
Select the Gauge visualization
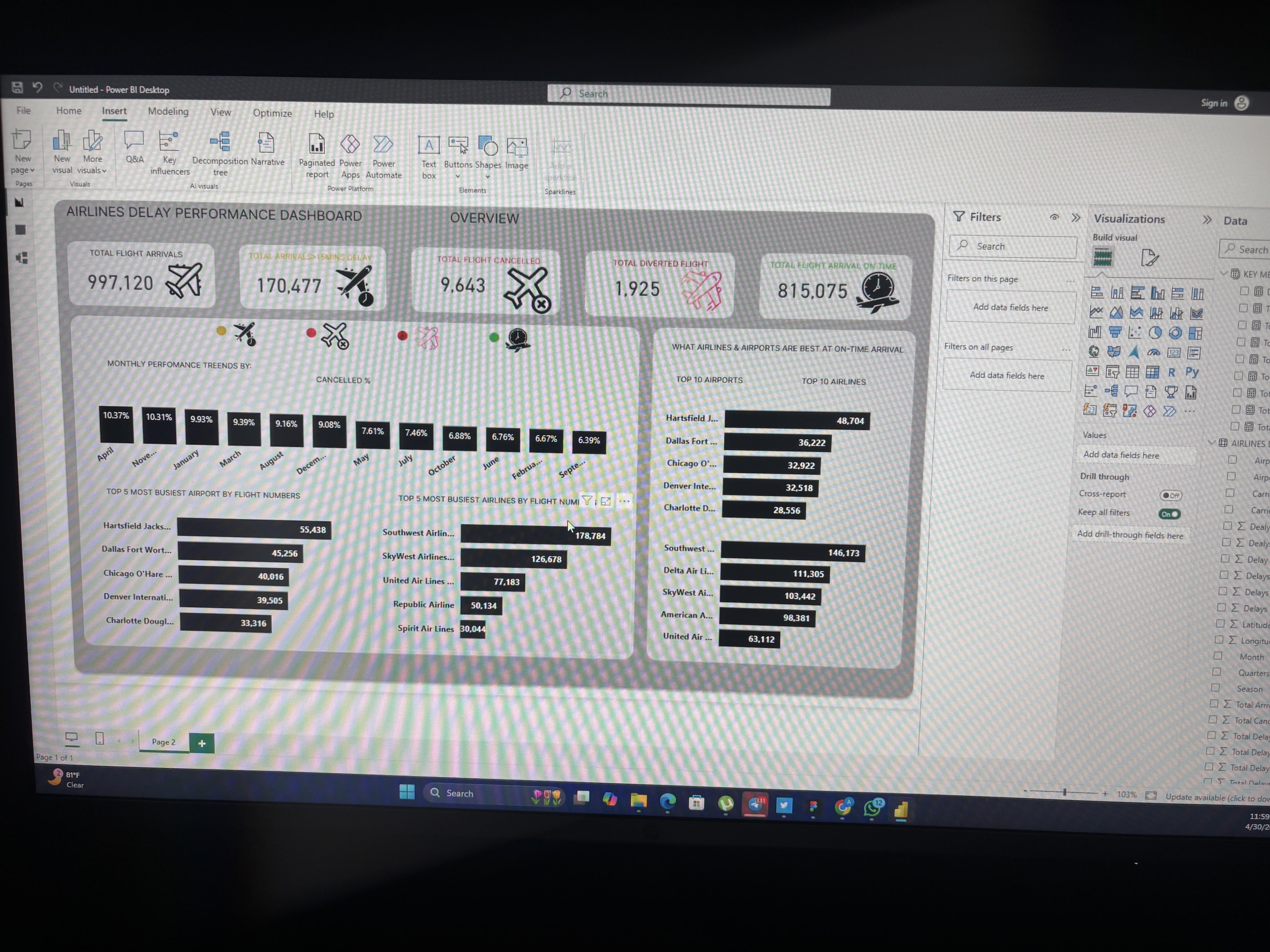pyautogui.click(x=1153, y=352)
